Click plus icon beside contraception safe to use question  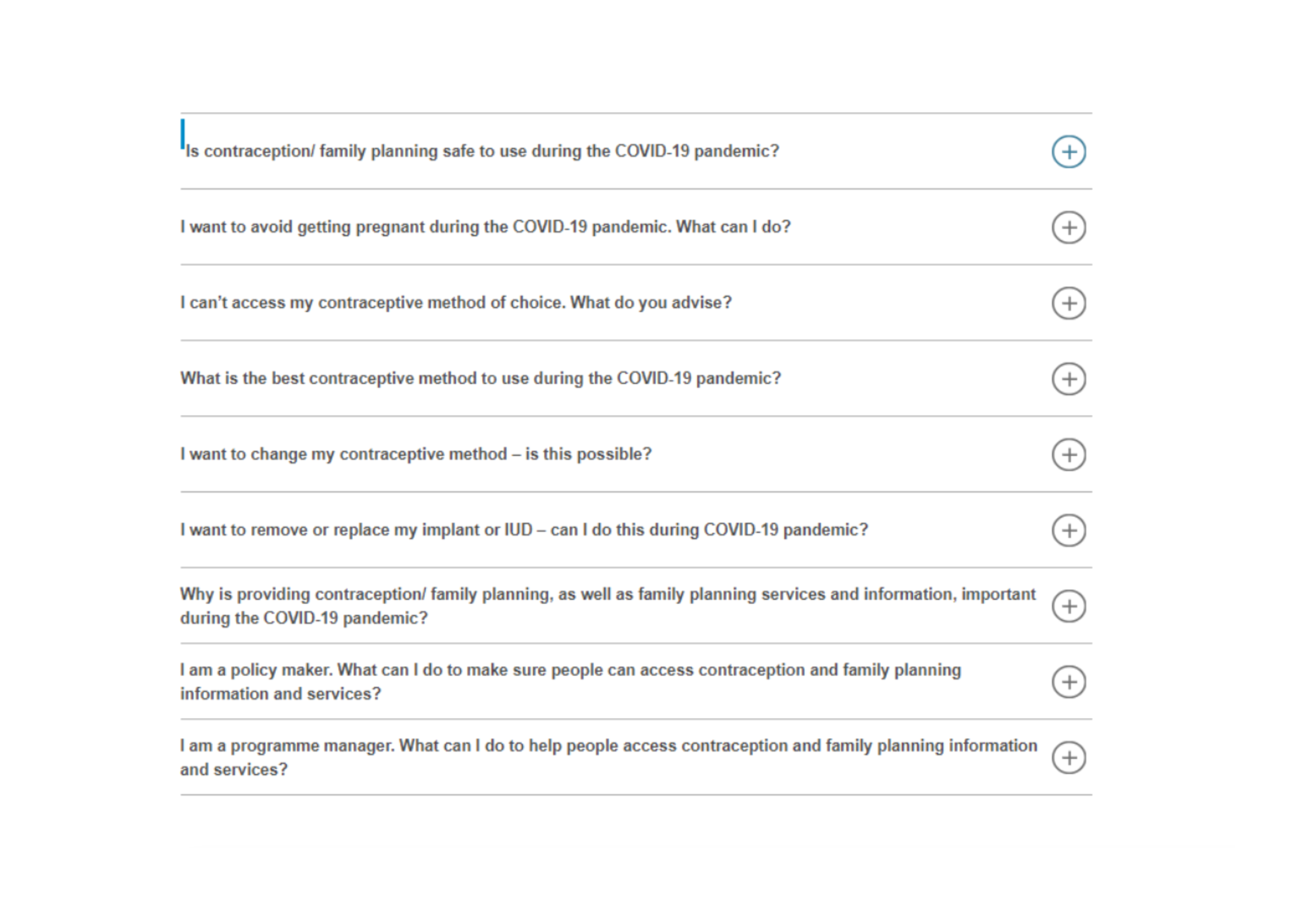pyautogui.click(x=1068, y=151)
